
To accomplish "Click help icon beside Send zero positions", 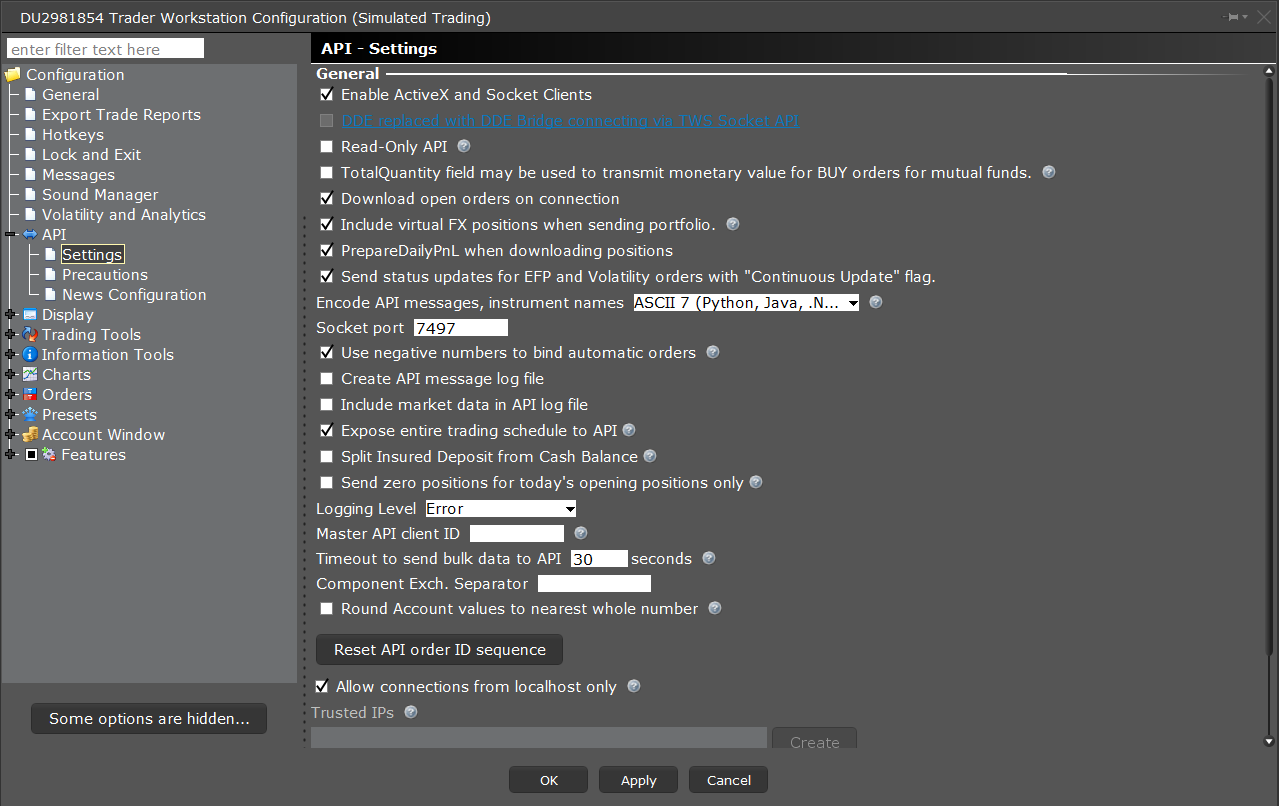I will click(756, 482).
